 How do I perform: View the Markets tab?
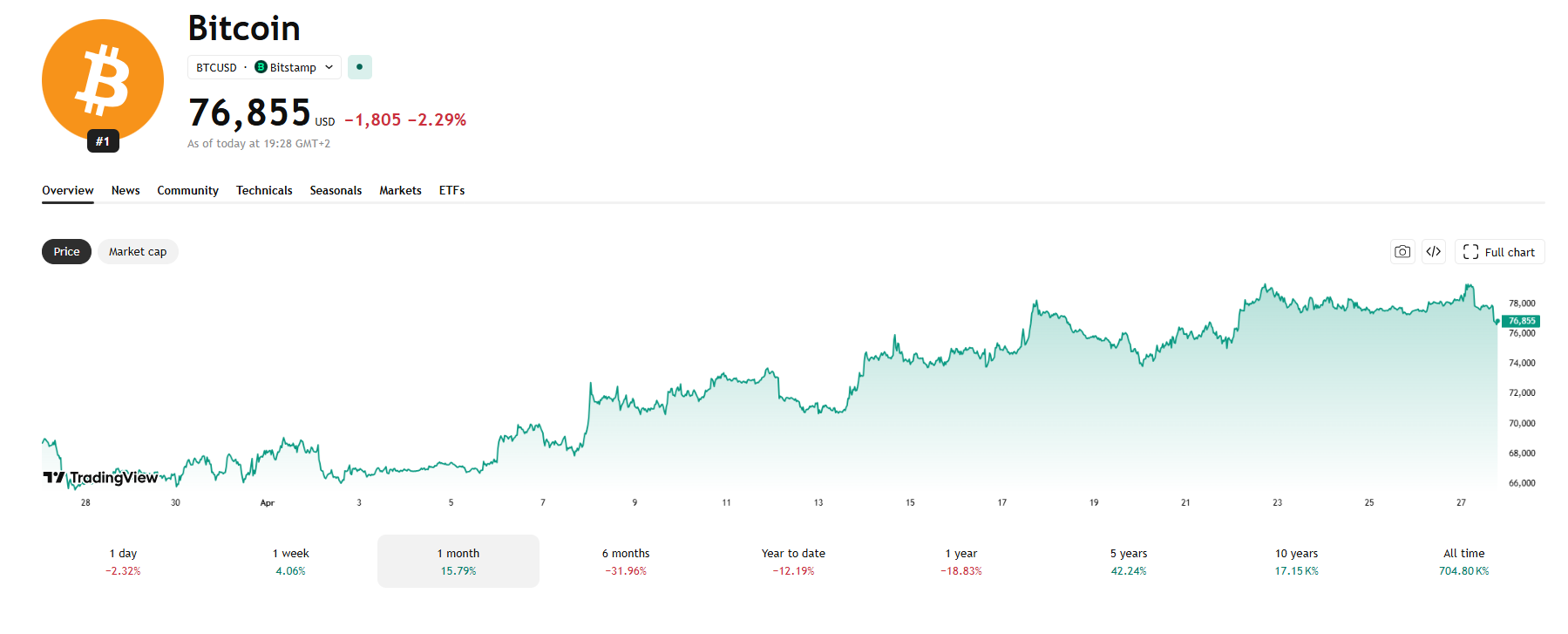coord(400,190)
